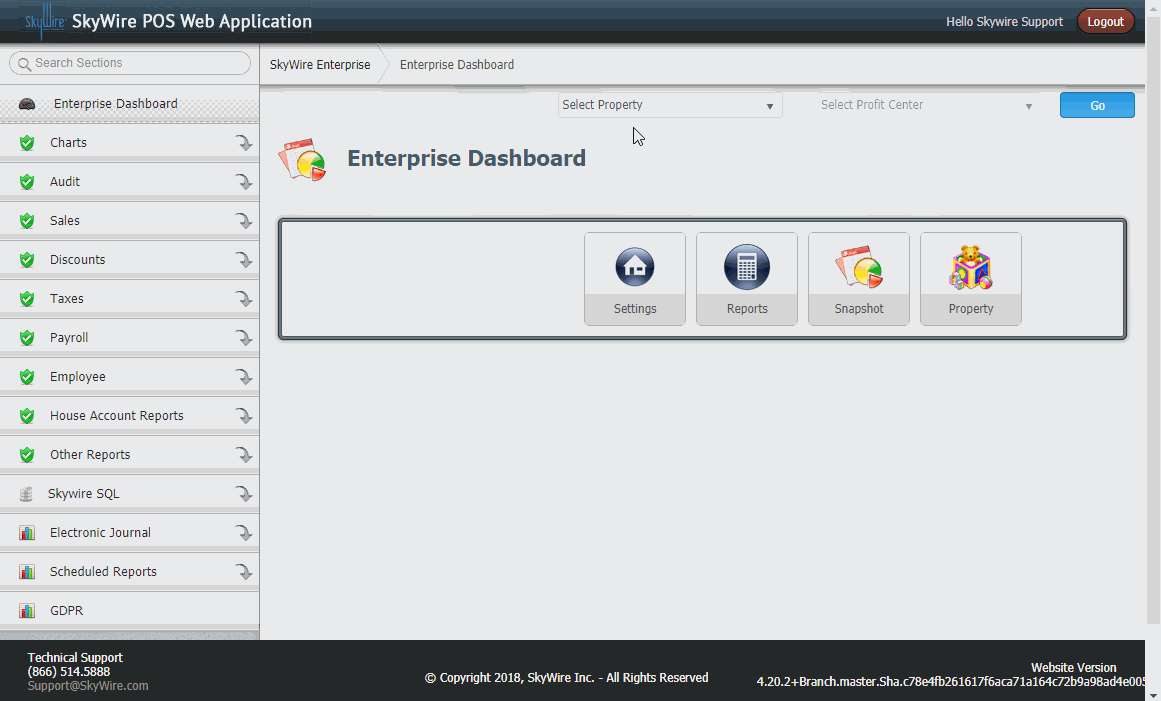The width and height of the screenshot is (1161, 701).
Task: Click the SkyWire logo icon in header
Action: click(44, 21)
